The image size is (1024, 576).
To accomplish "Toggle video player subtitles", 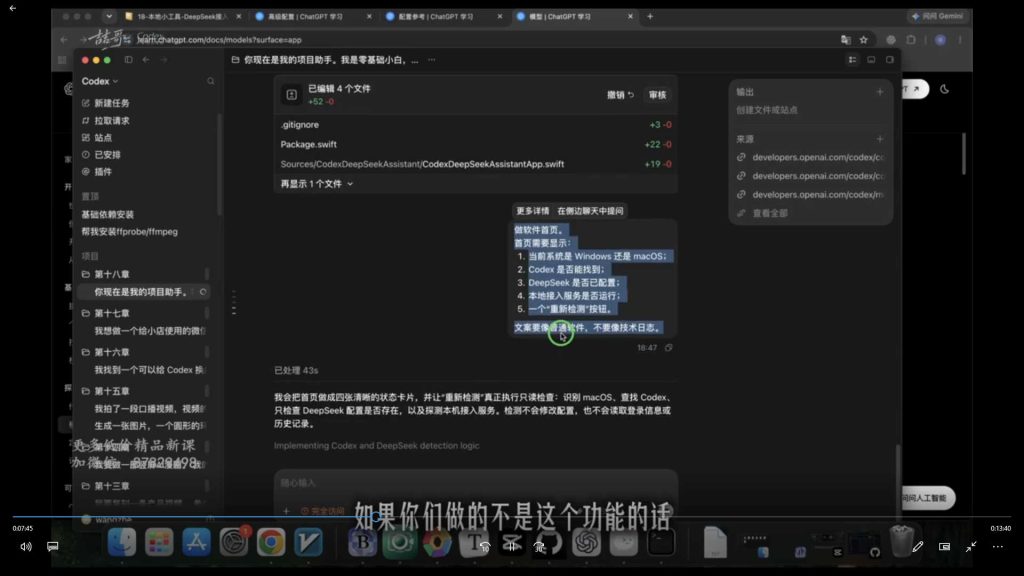I will [53, 547].
